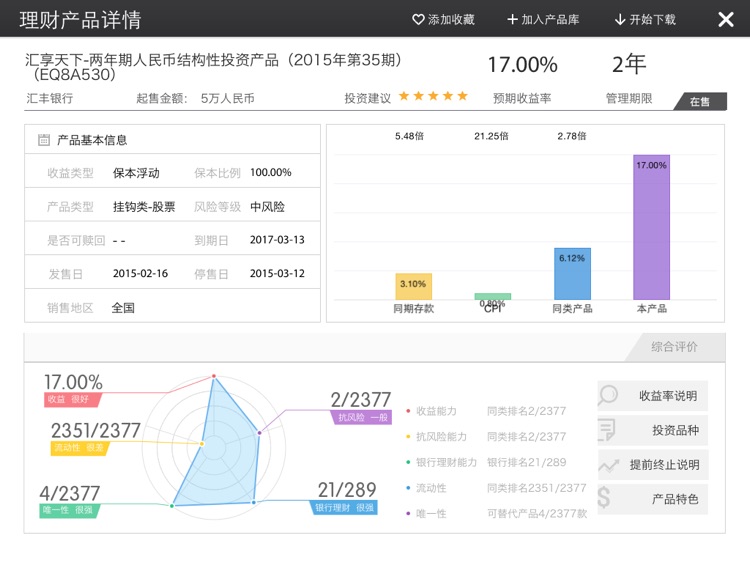The width and height of the screenshot is (750, 563).
Task: Click the yellow bullet next to 抗风险能力
Action: 408,437
